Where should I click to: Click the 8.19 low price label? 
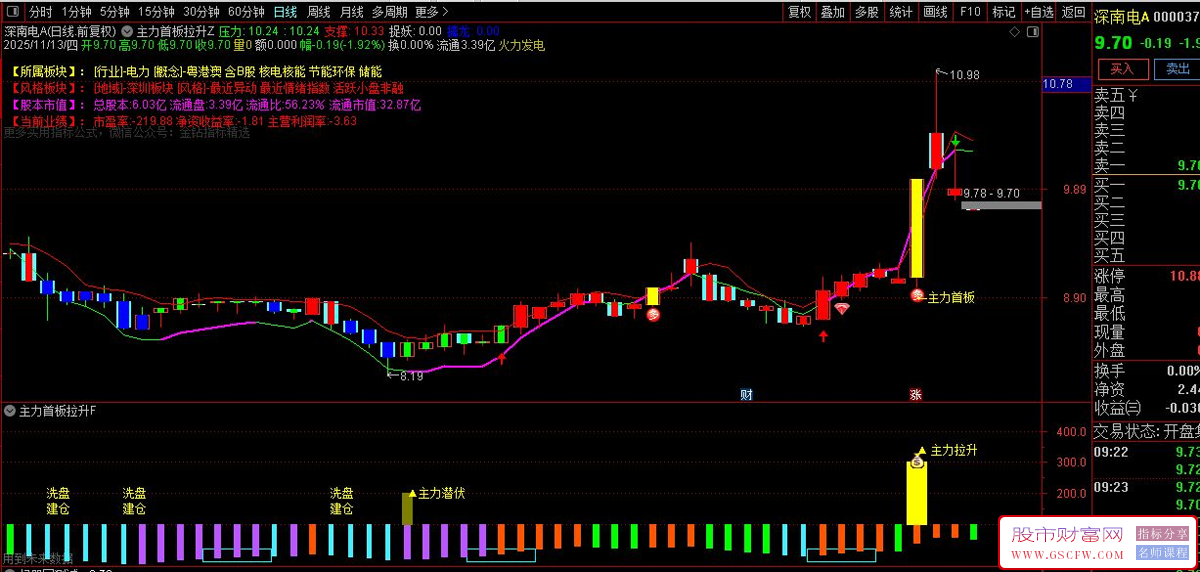[411, 376]
